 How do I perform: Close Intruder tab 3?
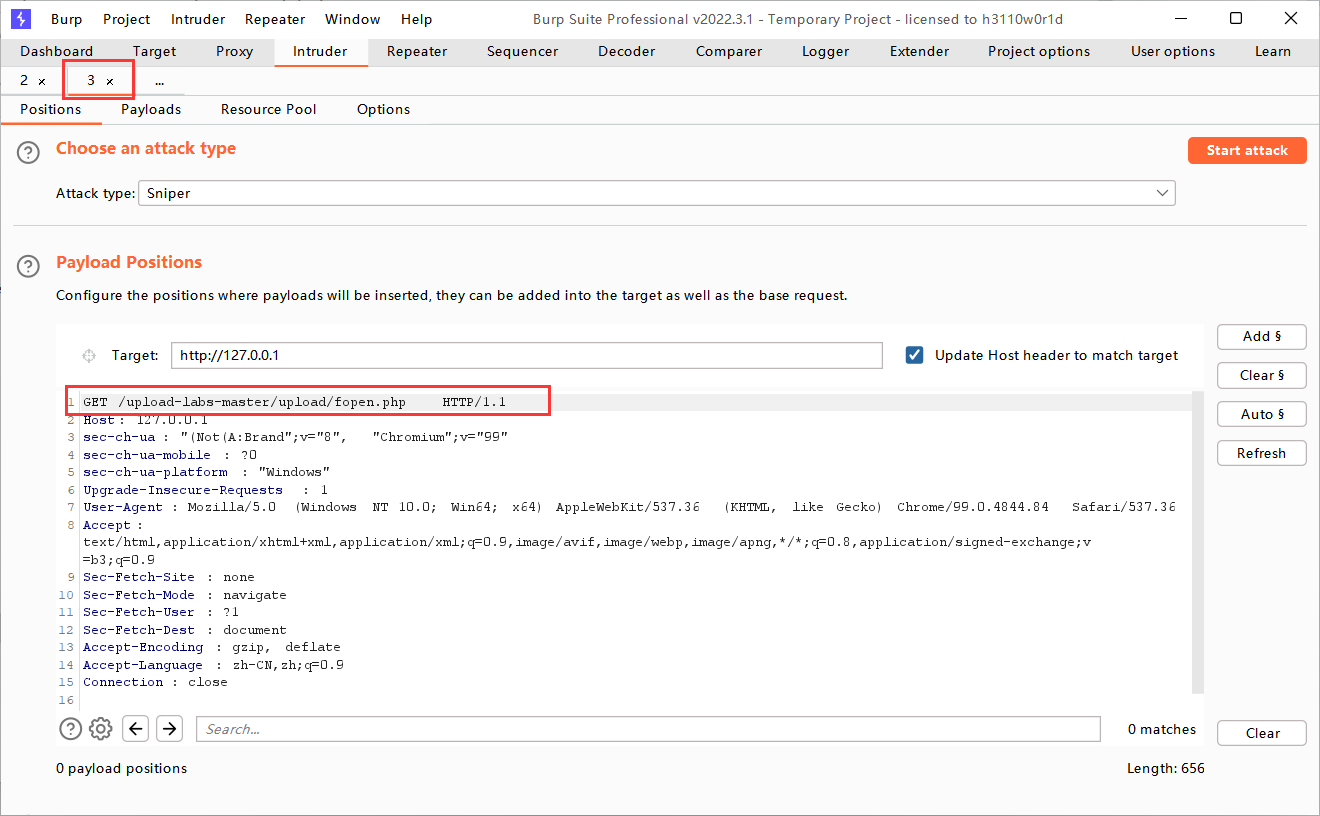(x=110, y=81)
